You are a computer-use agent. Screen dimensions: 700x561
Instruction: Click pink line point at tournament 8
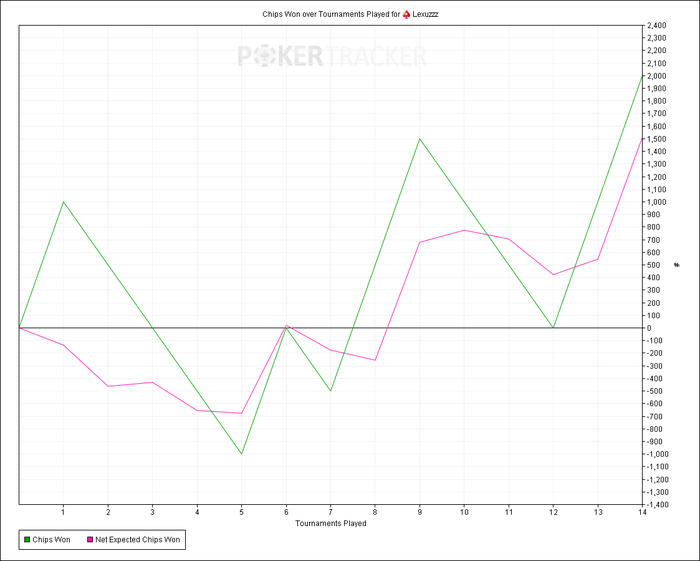(375, 360)
